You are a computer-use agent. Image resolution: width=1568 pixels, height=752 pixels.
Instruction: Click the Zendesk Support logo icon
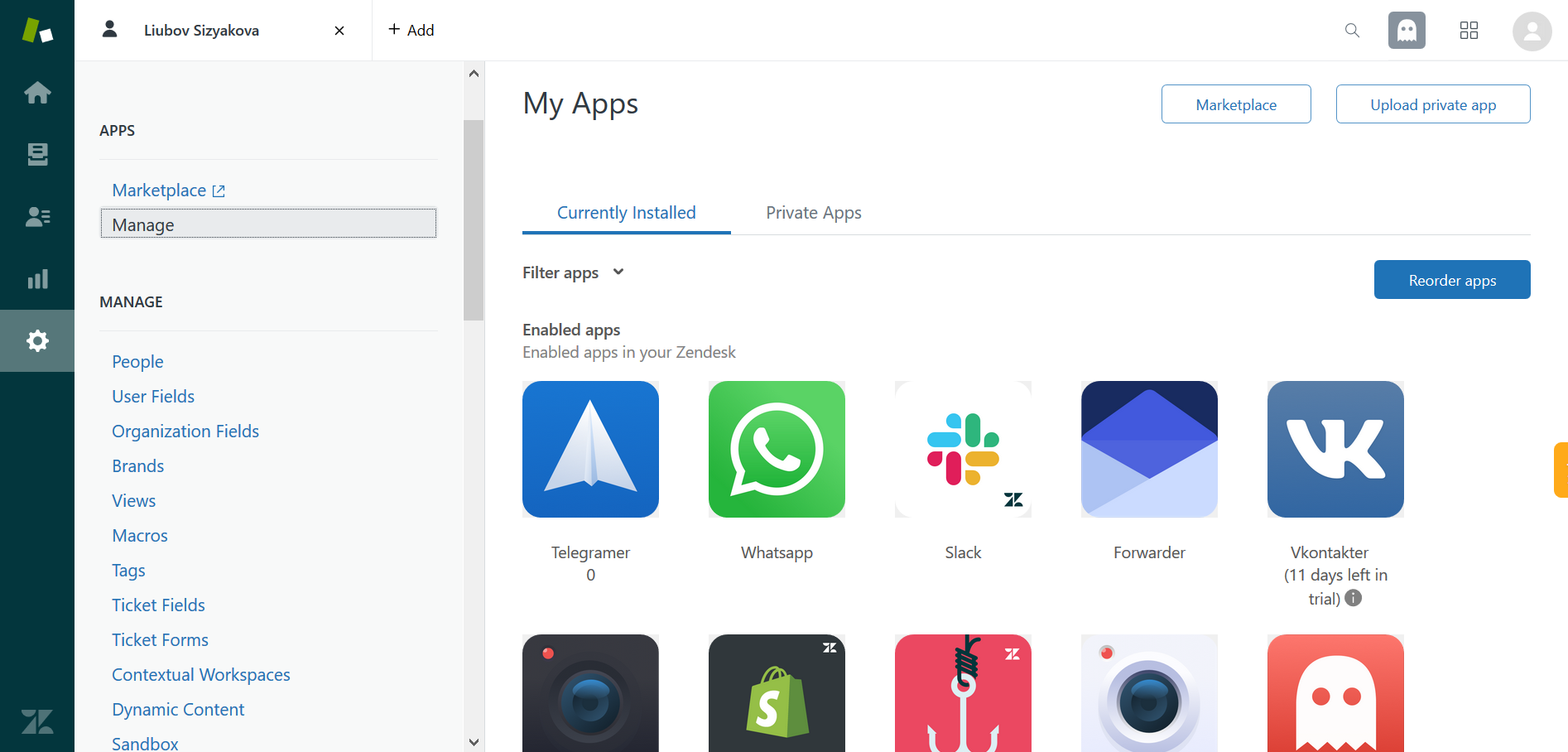coord(37,31)
